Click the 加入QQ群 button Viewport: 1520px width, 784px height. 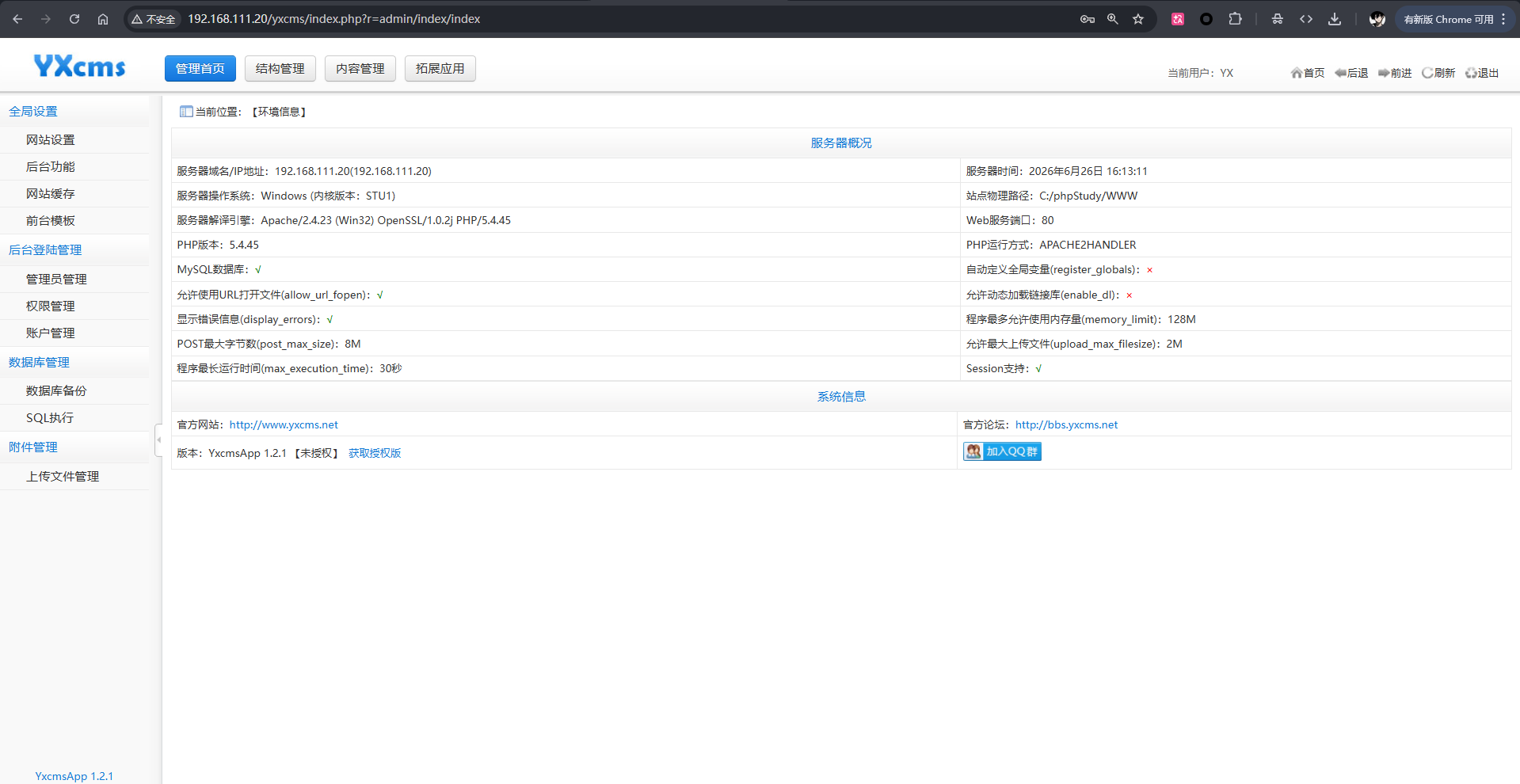(x=1002, y=451)
